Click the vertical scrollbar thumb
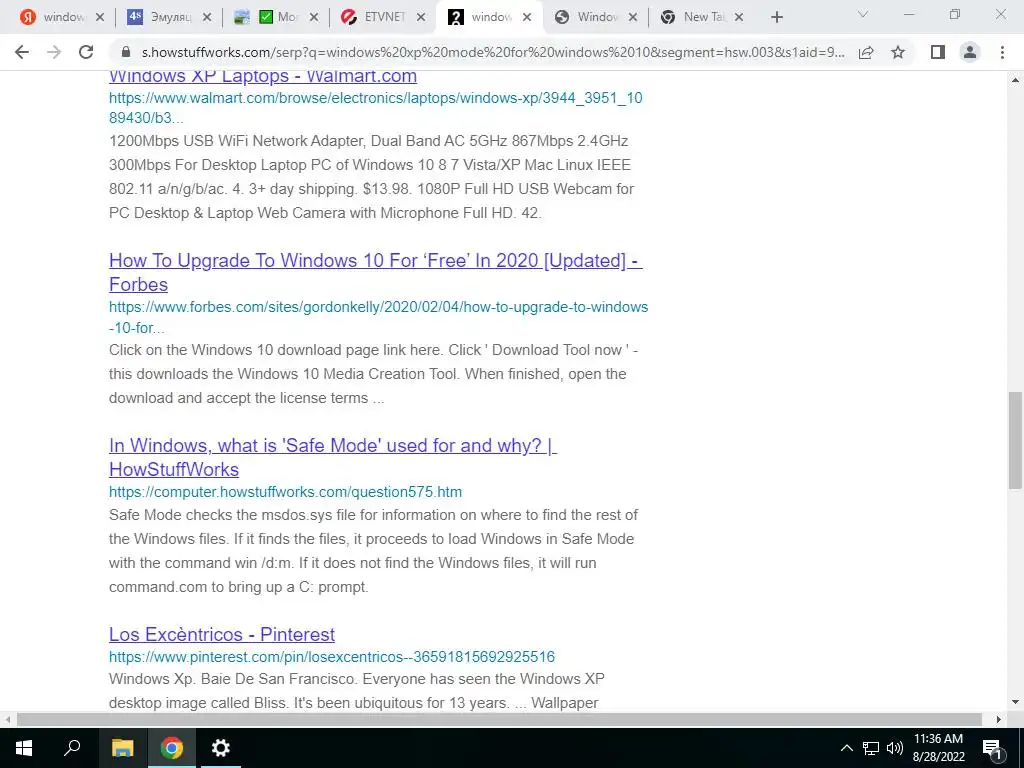 tap(1015, 440)
